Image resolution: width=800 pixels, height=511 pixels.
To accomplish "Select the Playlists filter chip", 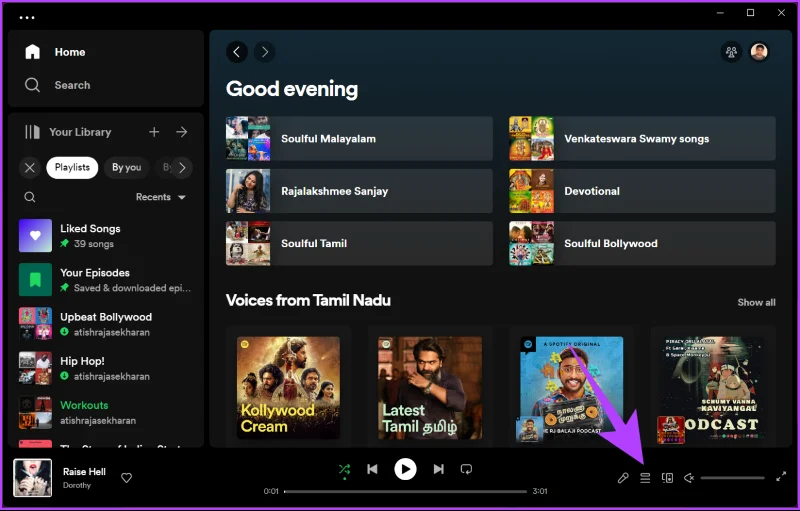I will click(x=72, y=168).
